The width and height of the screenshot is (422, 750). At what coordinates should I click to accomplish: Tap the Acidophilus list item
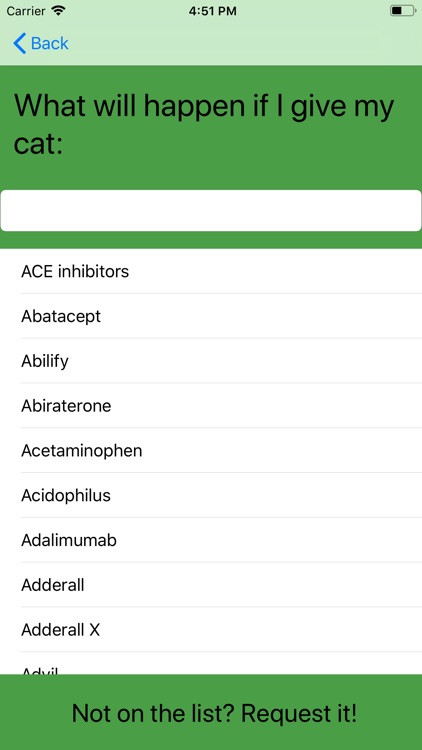click(x=211, y=496)
